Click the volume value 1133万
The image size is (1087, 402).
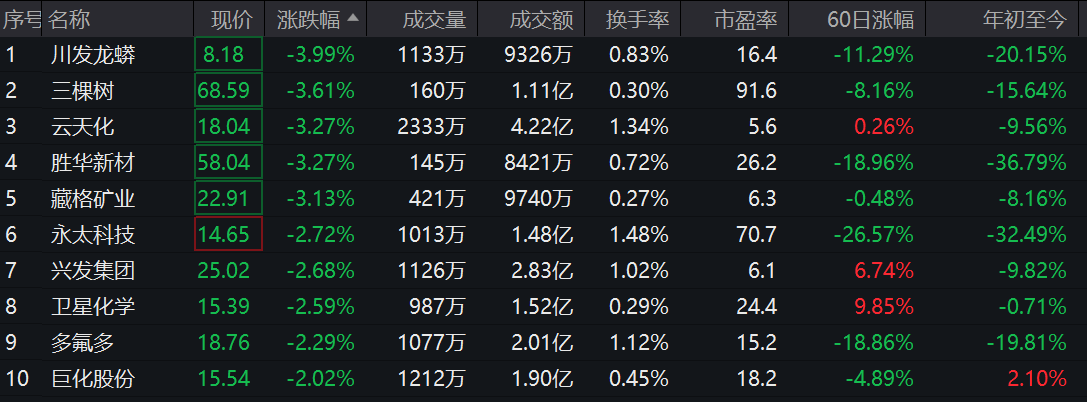(432, 55)
